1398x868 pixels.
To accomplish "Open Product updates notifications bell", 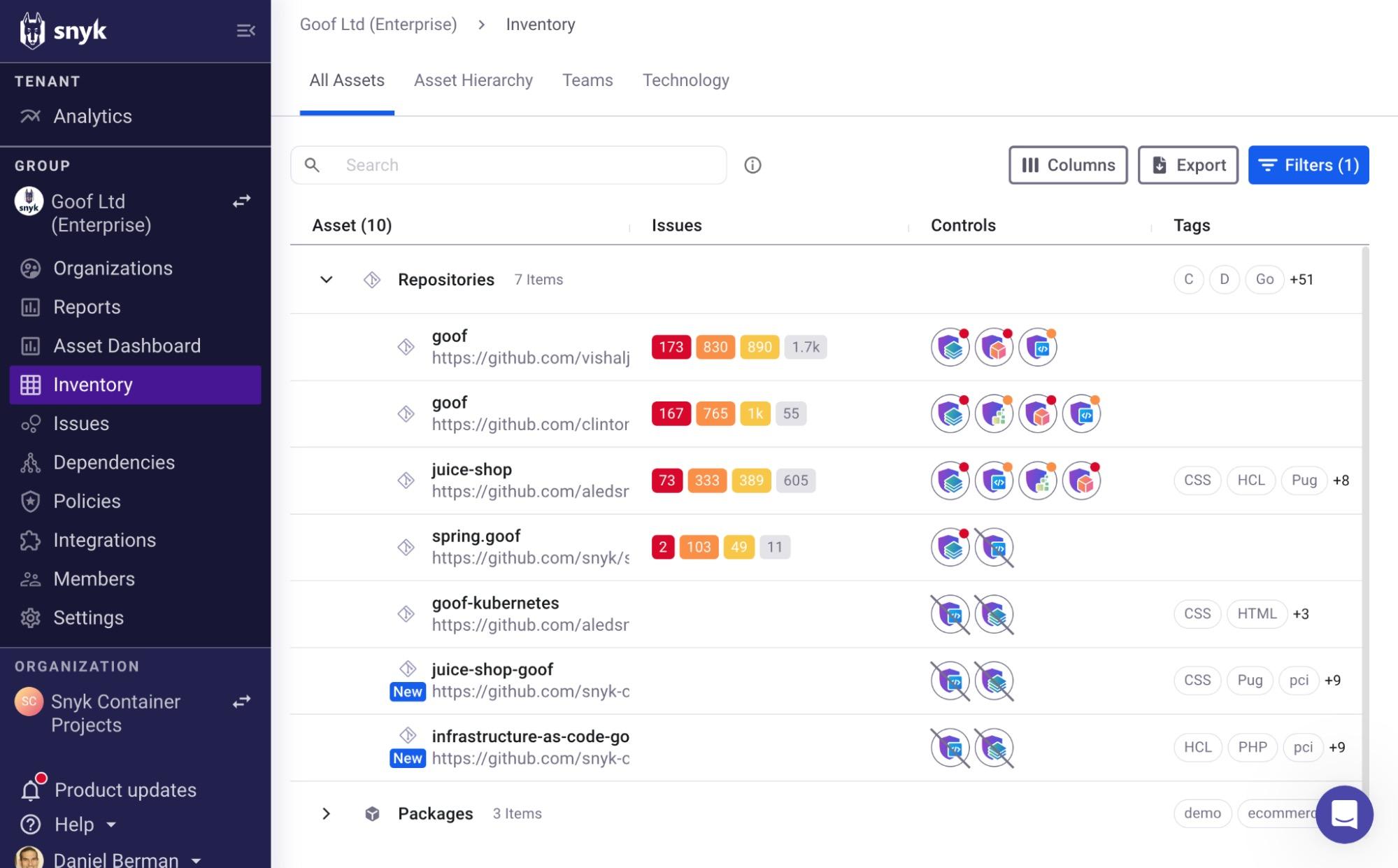I will tap(31, 789).
